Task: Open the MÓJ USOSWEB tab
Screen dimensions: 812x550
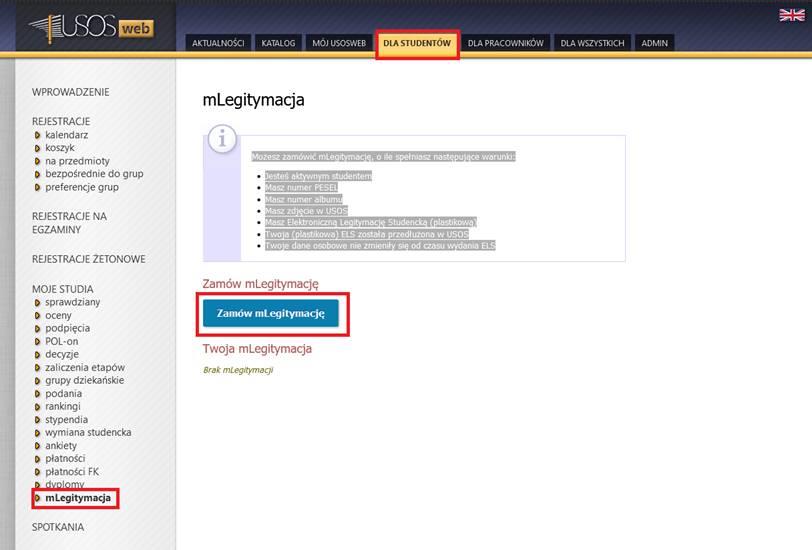Action: [x=339, y=43]
